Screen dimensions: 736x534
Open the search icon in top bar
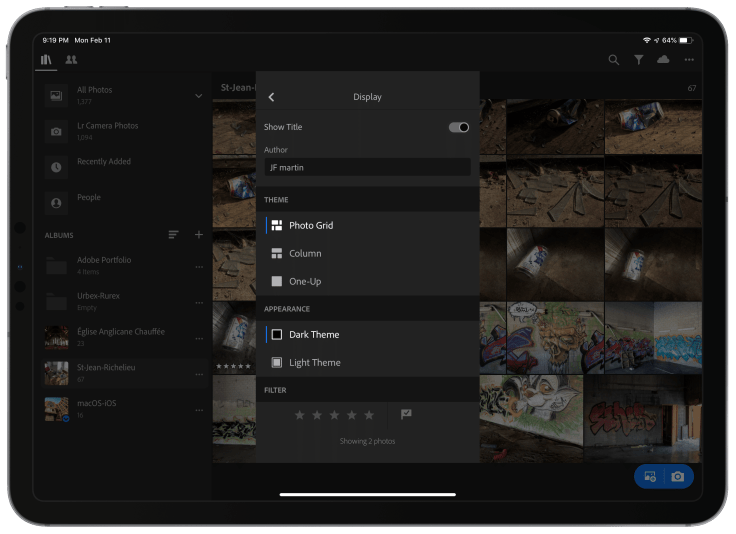point(614,60)
